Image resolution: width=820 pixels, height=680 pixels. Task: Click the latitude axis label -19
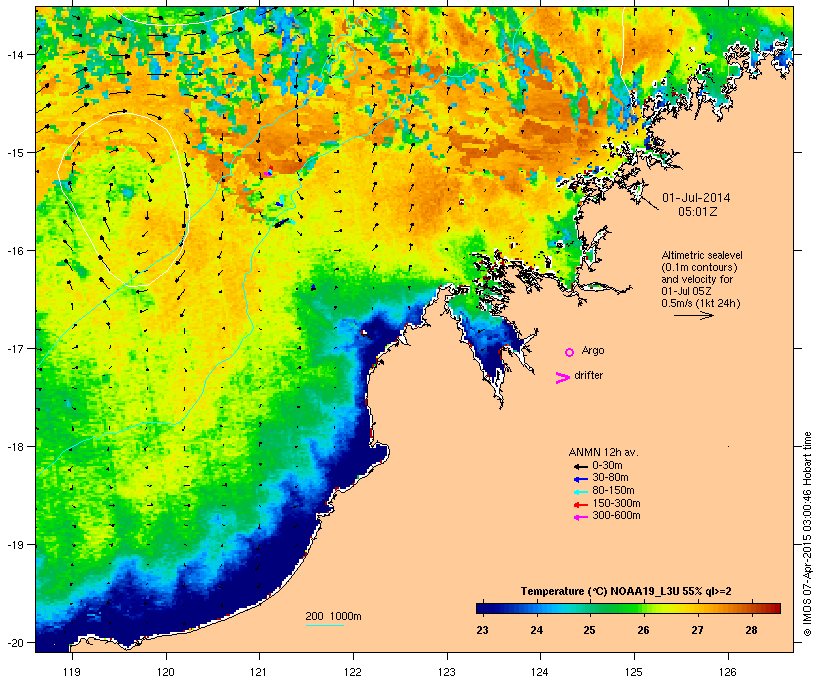click(14, 545)
